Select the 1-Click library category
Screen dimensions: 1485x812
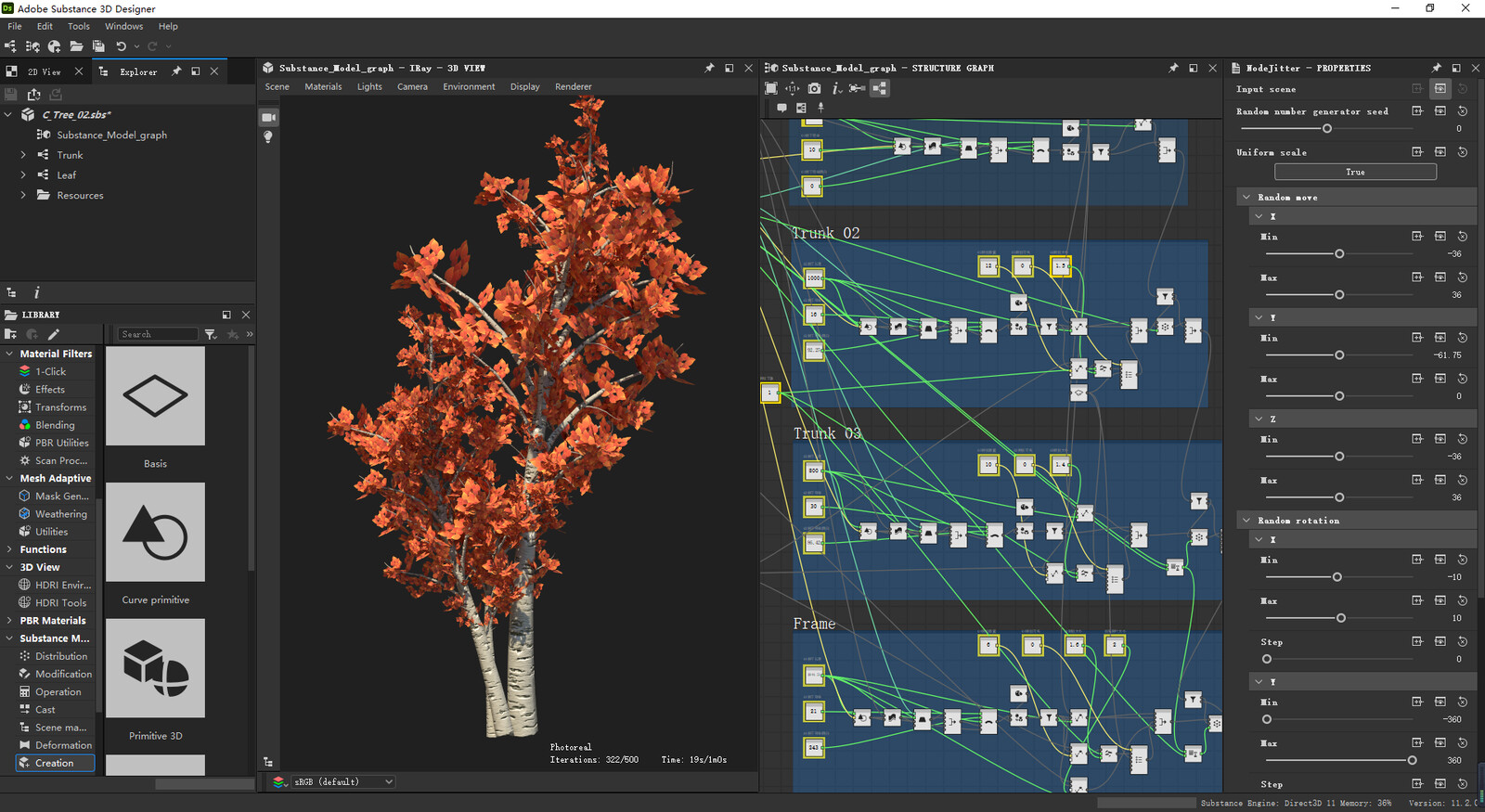pos(51,371)
